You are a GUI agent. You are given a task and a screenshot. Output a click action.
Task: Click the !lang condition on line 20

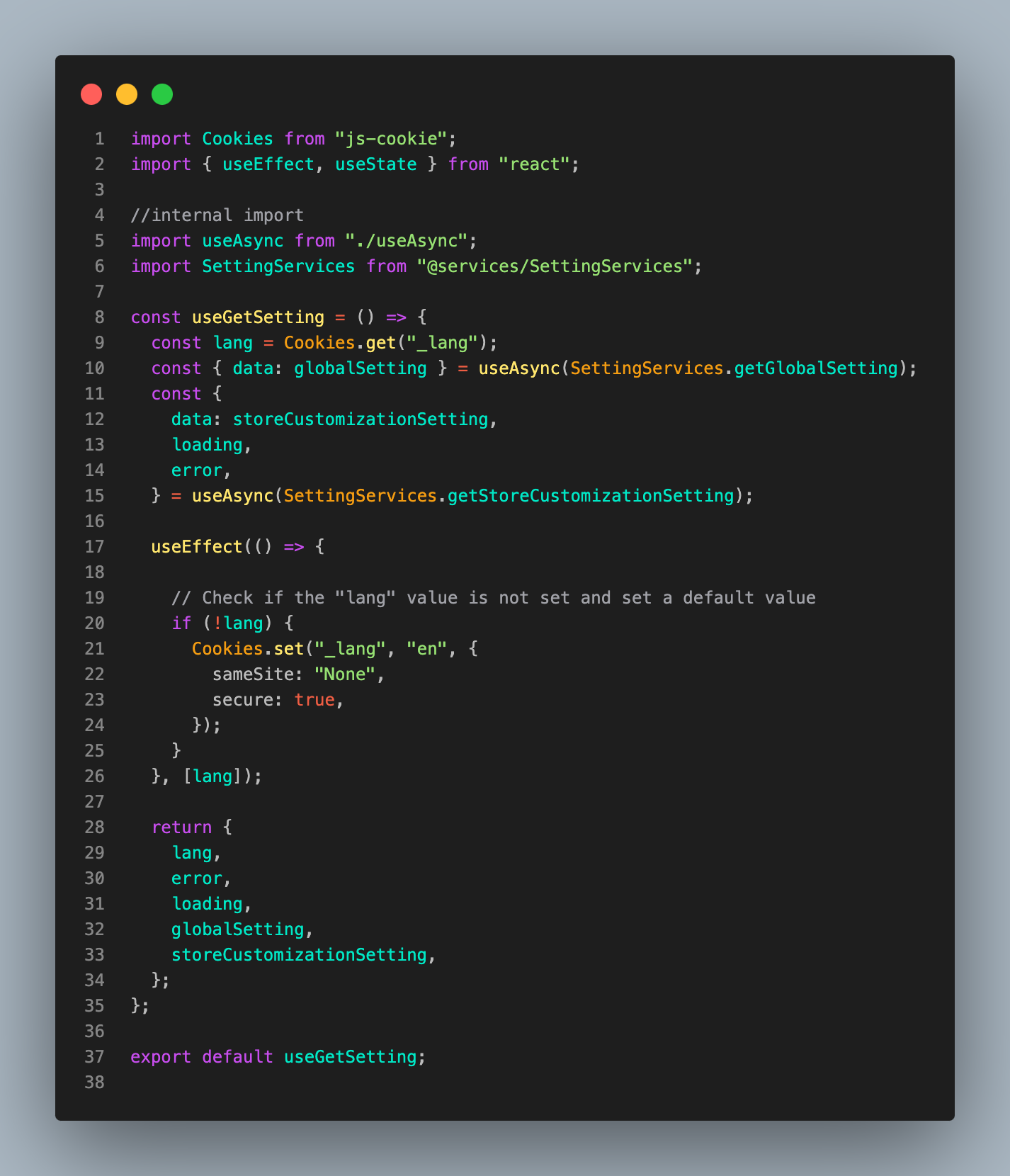pos(238,623)
